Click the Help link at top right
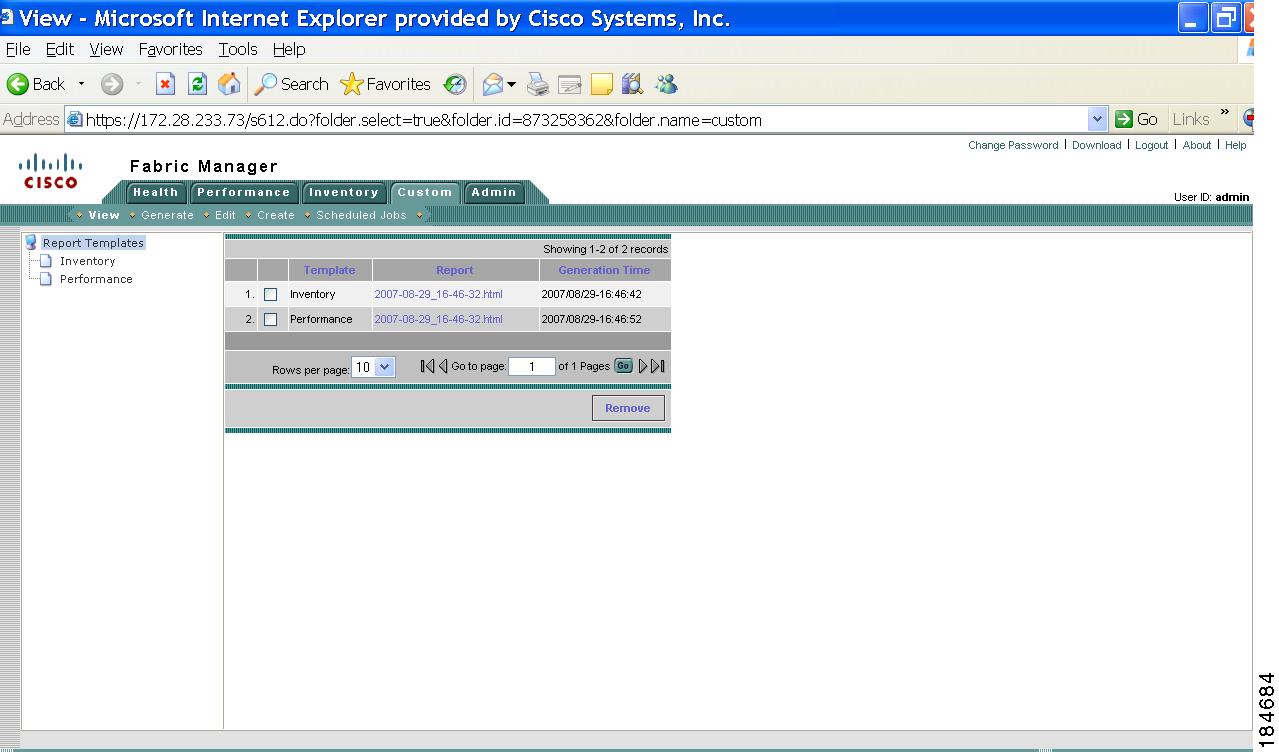The width and height of the screenshot is (1279, 752). coord(1236,145)
